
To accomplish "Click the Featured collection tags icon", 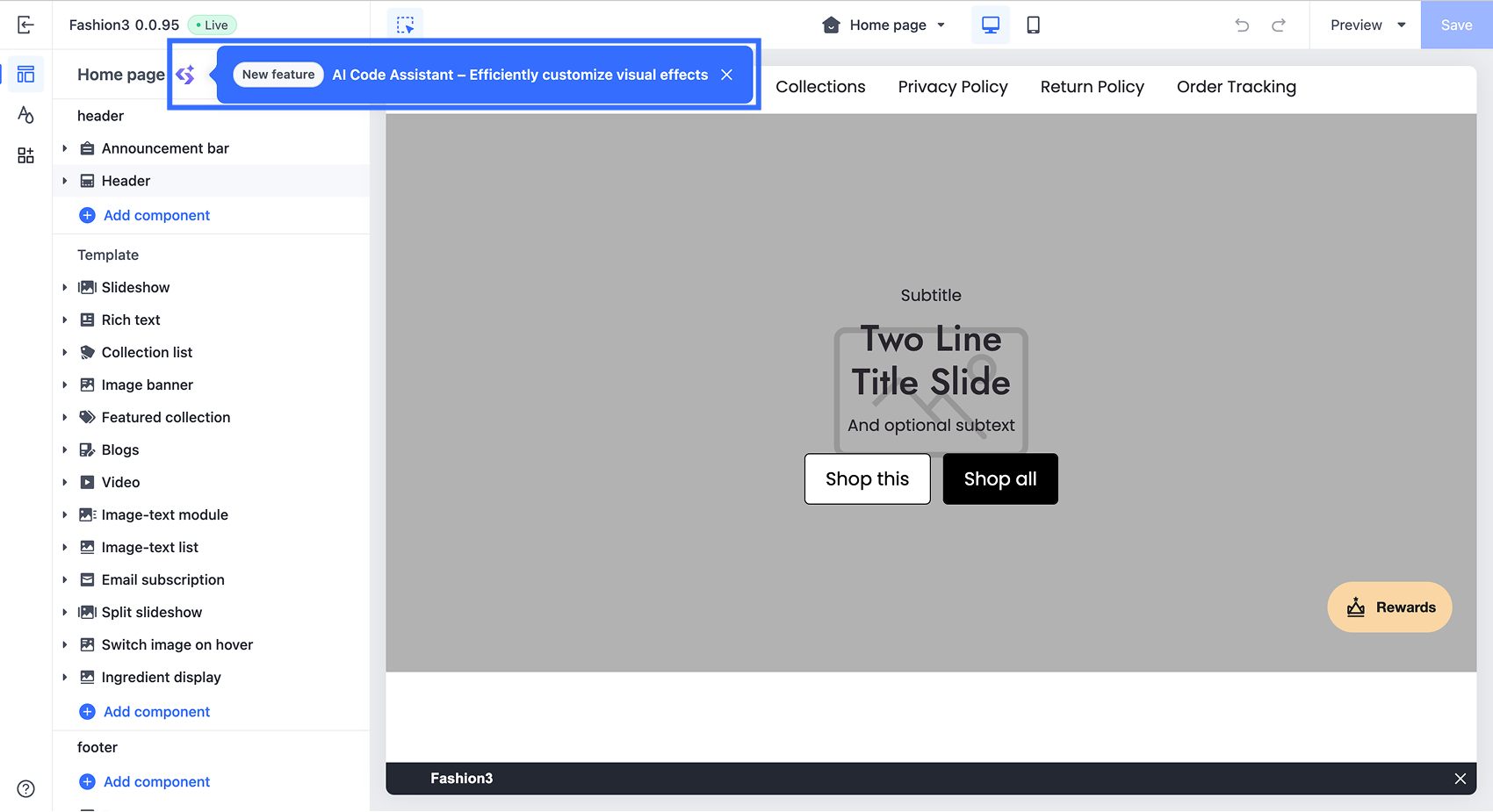I will coord(87,417).
